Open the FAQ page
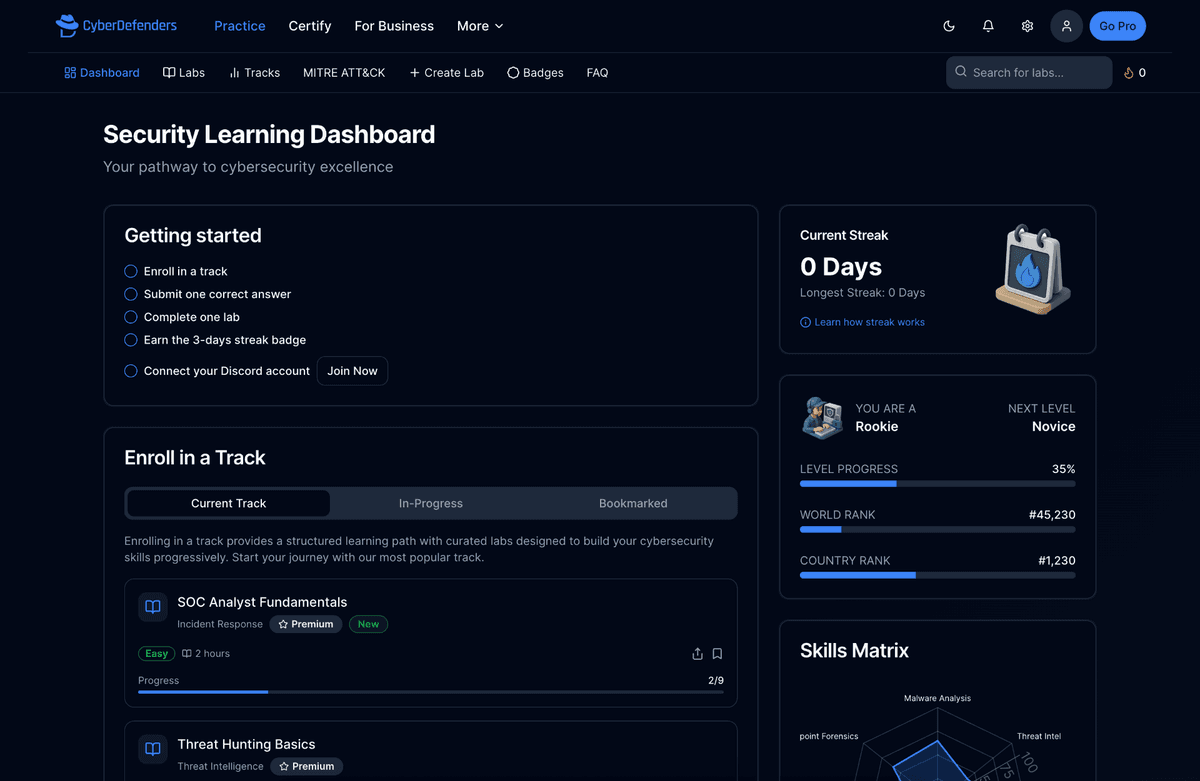 (597, 73)
